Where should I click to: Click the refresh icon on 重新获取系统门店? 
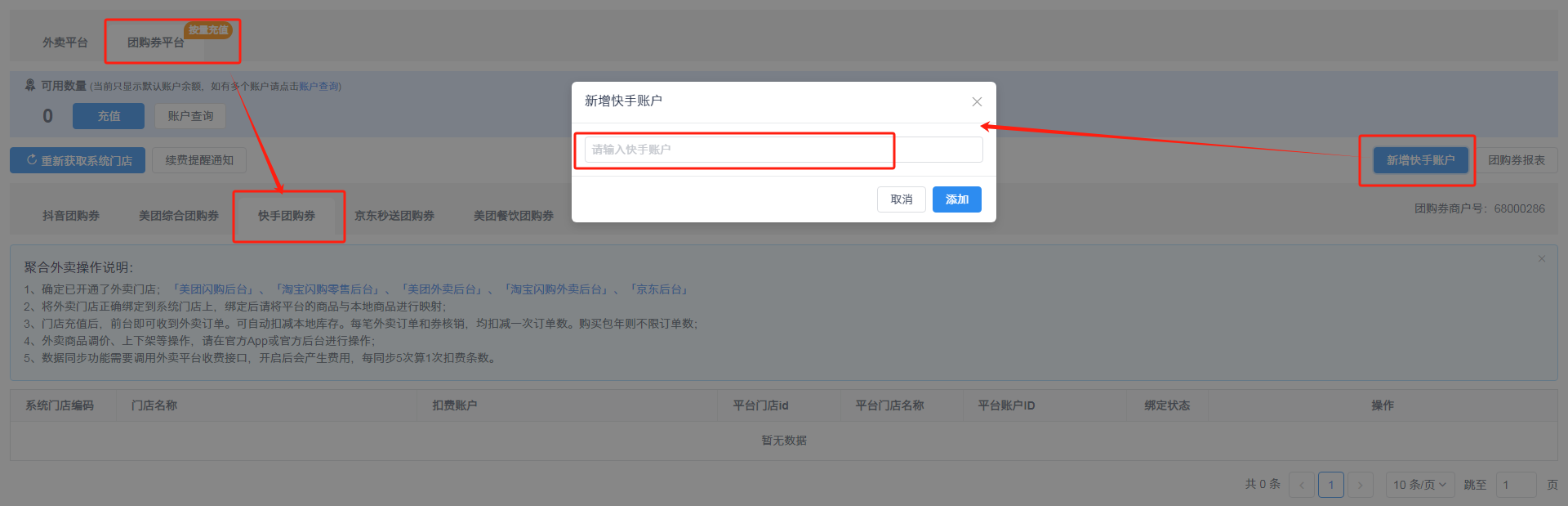(x=32, y=160)
